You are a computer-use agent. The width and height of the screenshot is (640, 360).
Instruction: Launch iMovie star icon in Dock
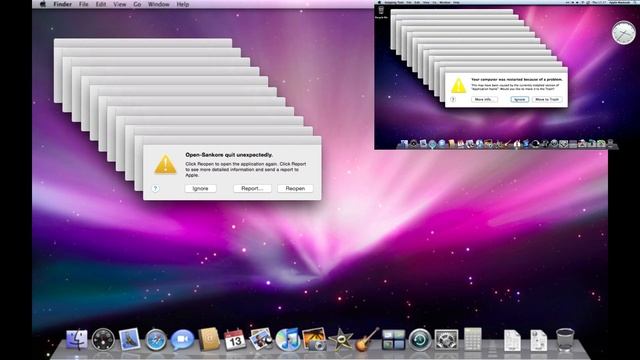pos(340,340)
